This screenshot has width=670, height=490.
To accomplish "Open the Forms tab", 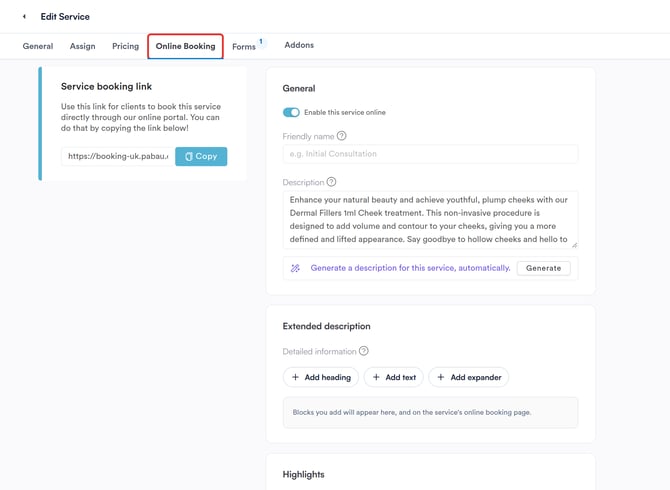I will (x=244, y=47).
